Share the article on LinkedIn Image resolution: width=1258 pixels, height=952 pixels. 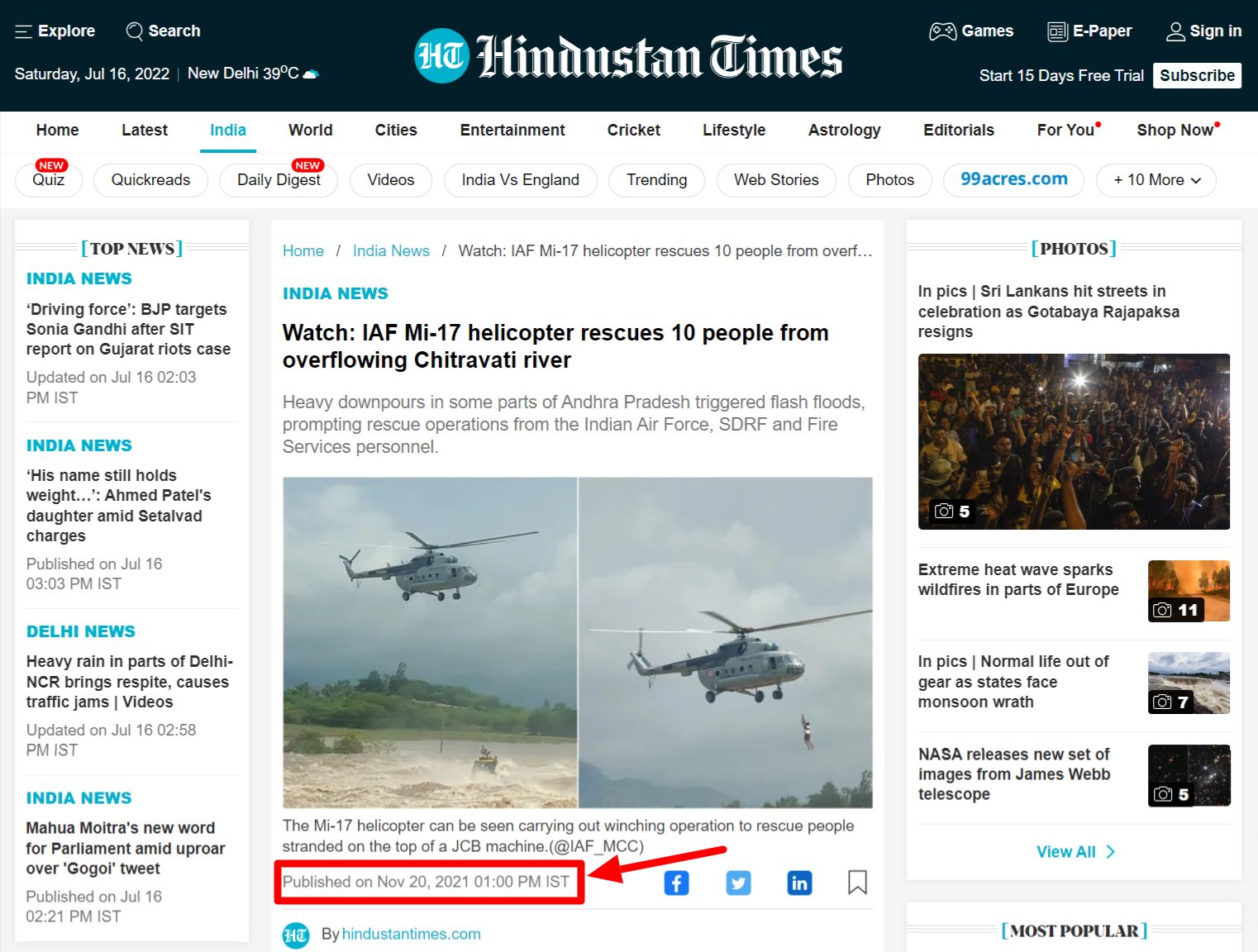click(799, 883)
